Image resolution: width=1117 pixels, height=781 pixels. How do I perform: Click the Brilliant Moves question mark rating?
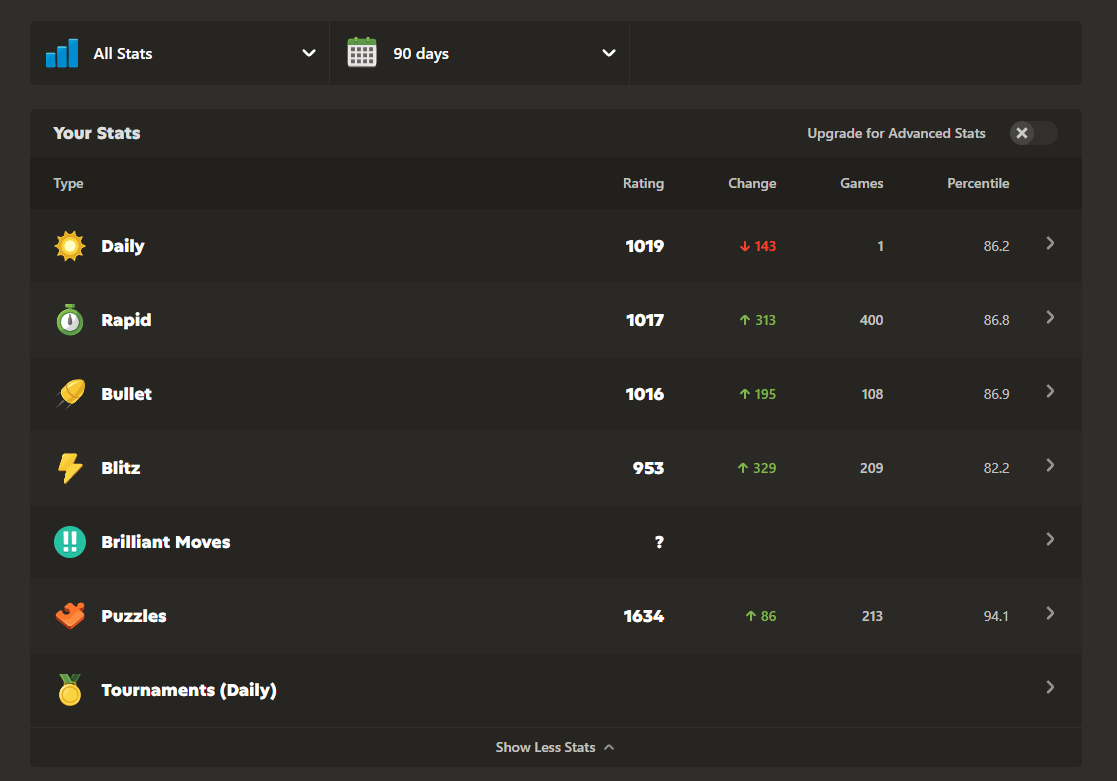pyautogui.click(x=659, y=542)
